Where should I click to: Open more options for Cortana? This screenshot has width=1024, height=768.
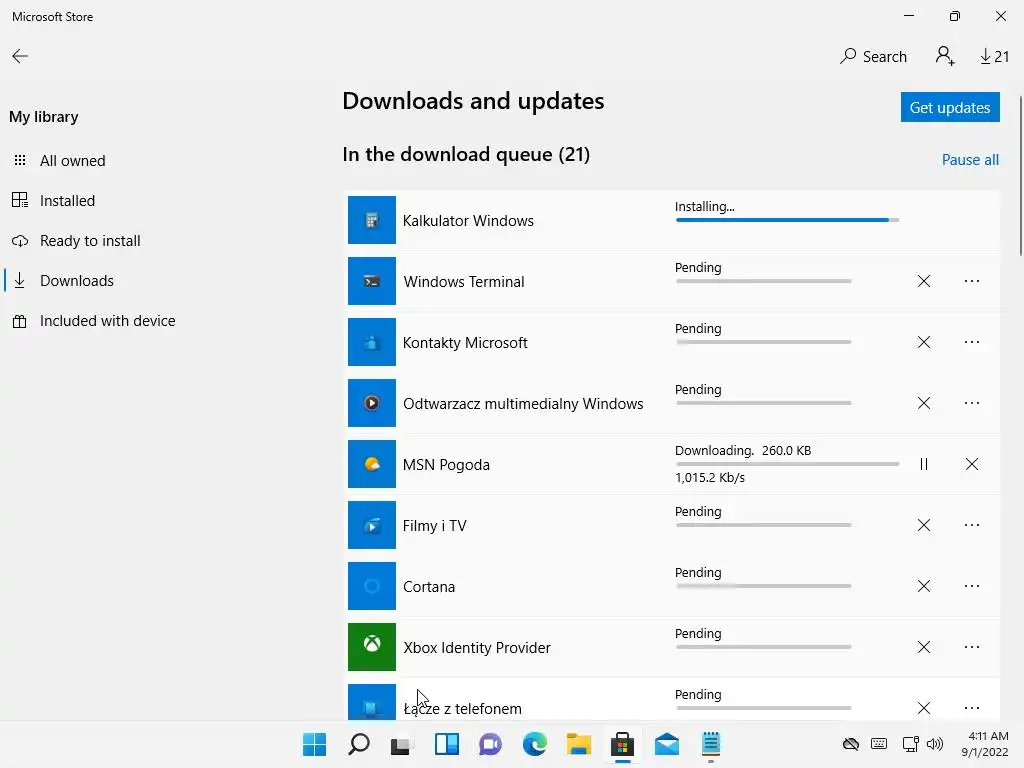pos(972,586)
